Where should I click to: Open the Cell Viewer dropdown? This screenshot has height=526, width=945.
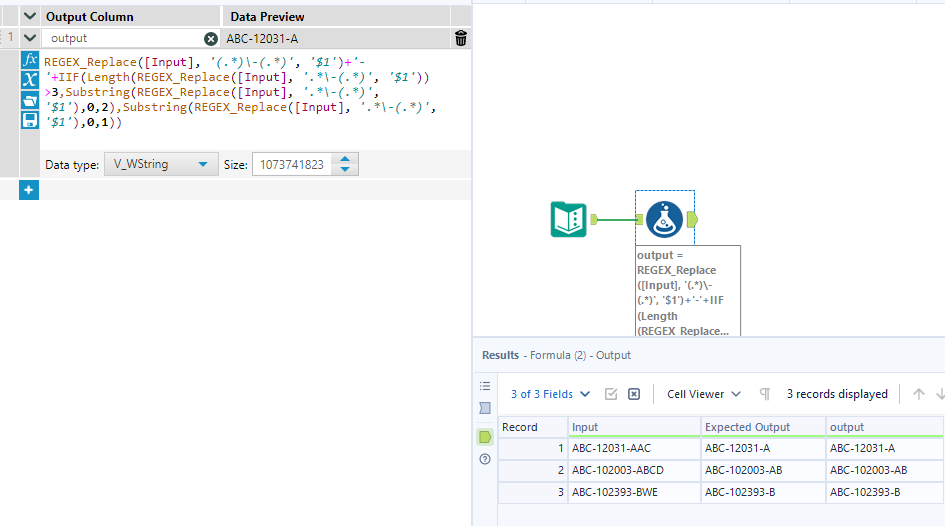tap(703, 394)
